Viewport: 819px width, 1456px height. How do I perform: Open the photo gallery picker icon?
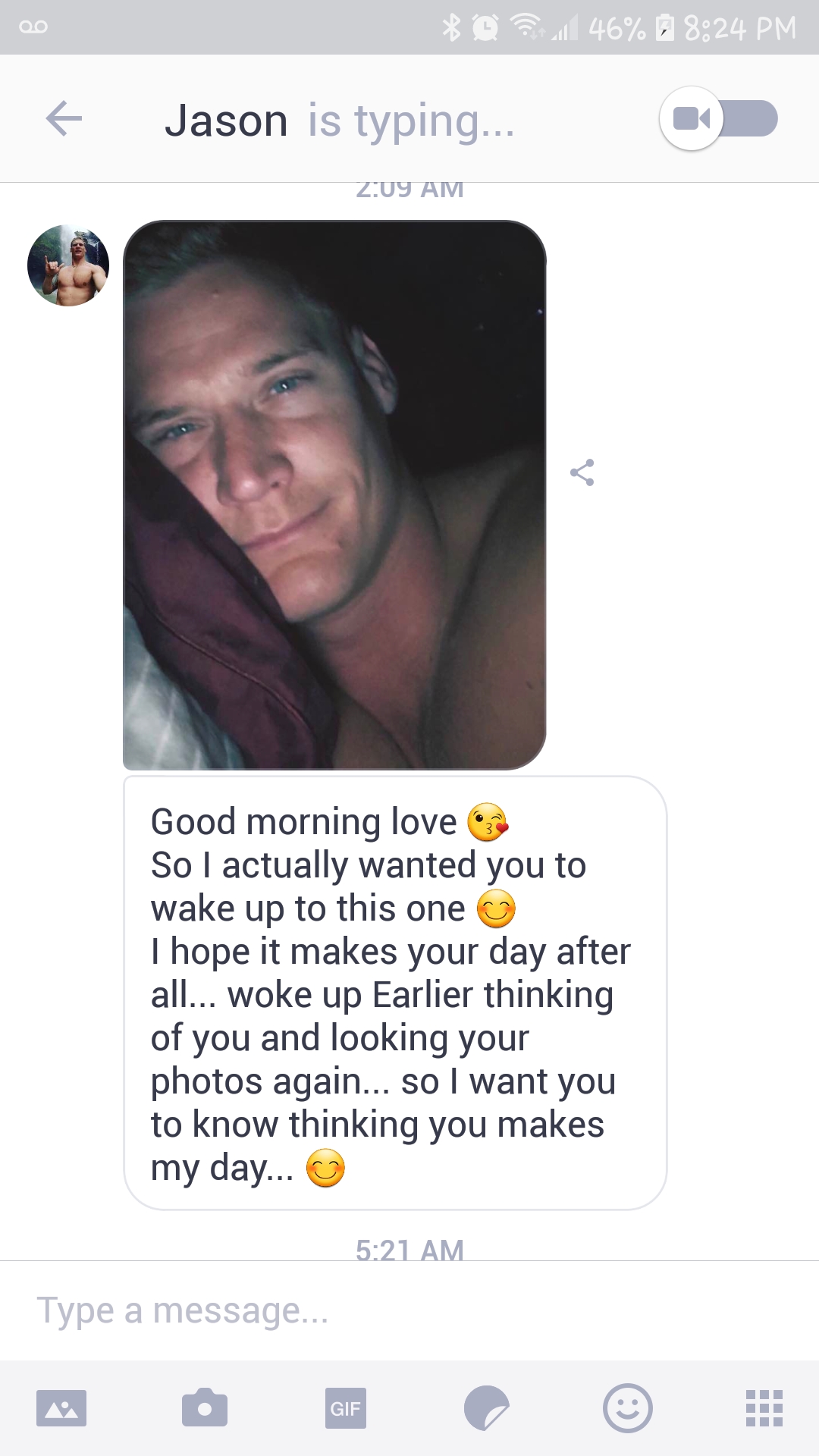point(61,1408)
